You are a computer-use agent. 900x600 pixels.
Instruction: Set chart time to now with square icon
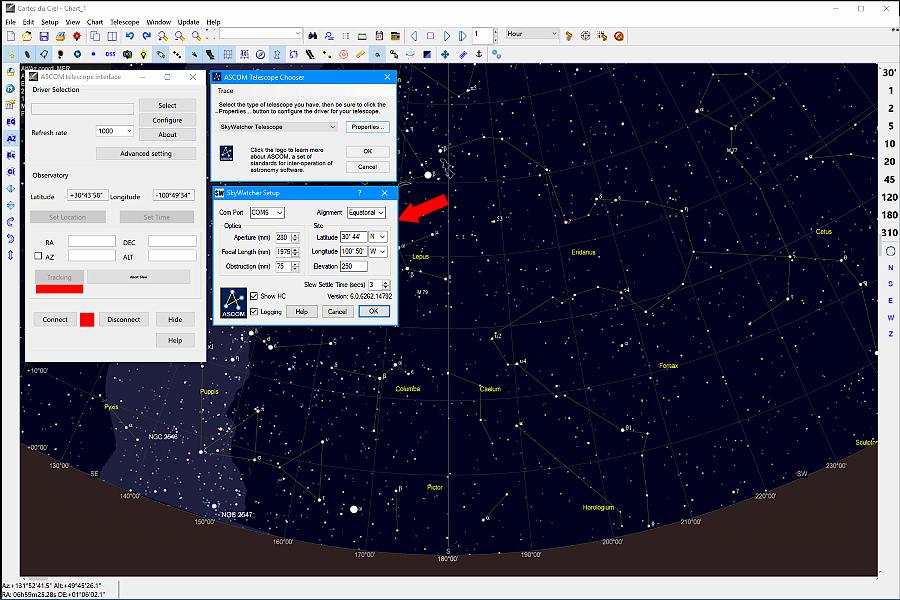pos(430,36)
